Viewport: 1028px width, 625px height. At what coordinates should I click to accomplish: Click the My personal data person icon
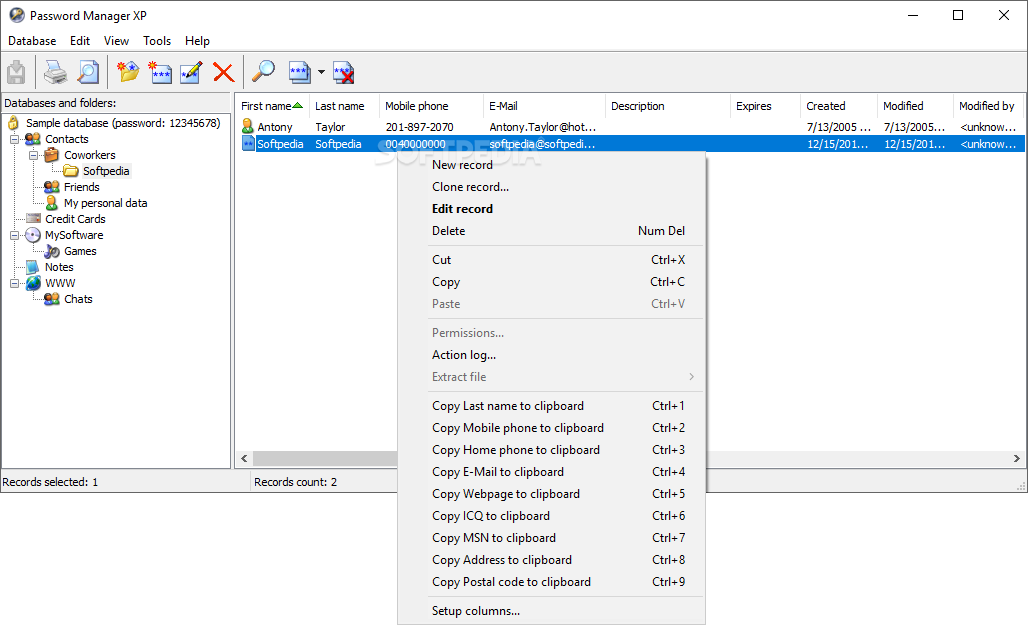click(52, 203)
